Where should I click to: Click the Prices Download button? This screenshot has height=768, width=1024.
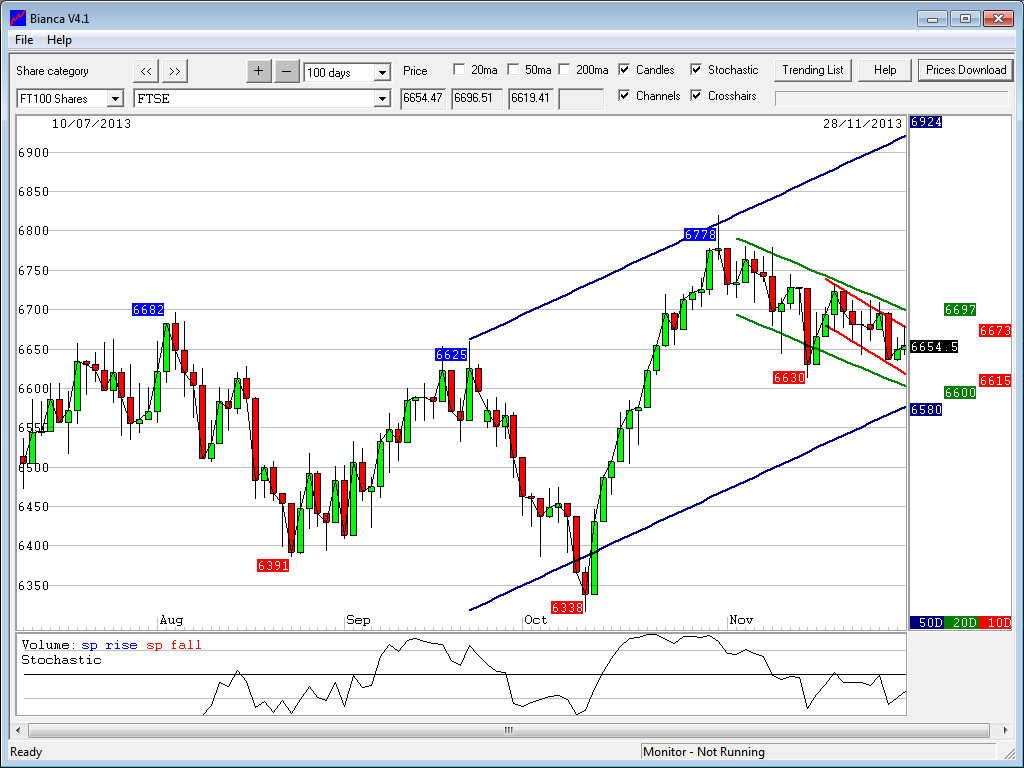pos(965,70)
